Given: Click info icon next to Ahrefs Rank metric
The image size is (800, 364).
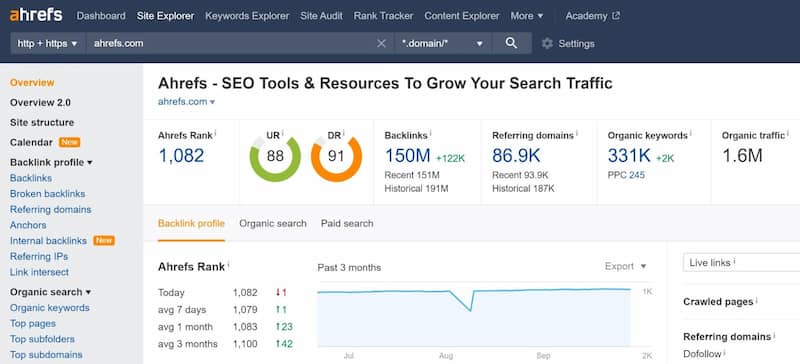Looking at the screenshot, I should [x=215, y=133].
